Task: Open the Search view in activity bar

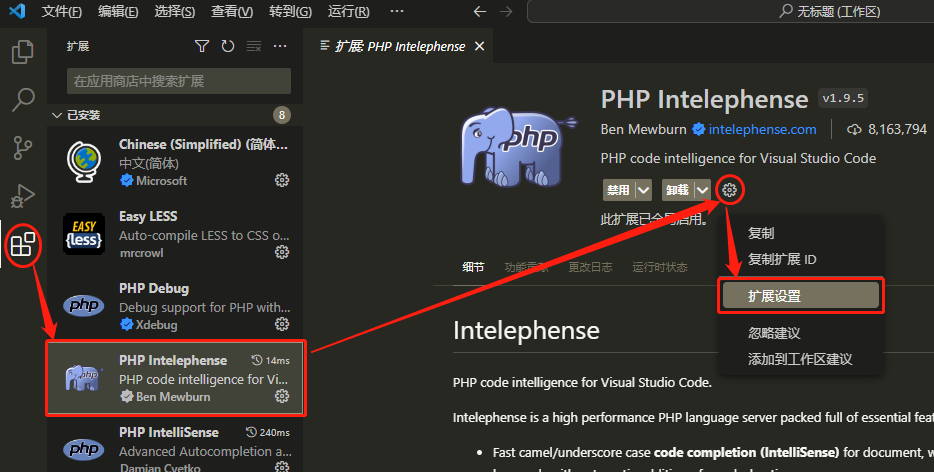Action: (23, 100)
